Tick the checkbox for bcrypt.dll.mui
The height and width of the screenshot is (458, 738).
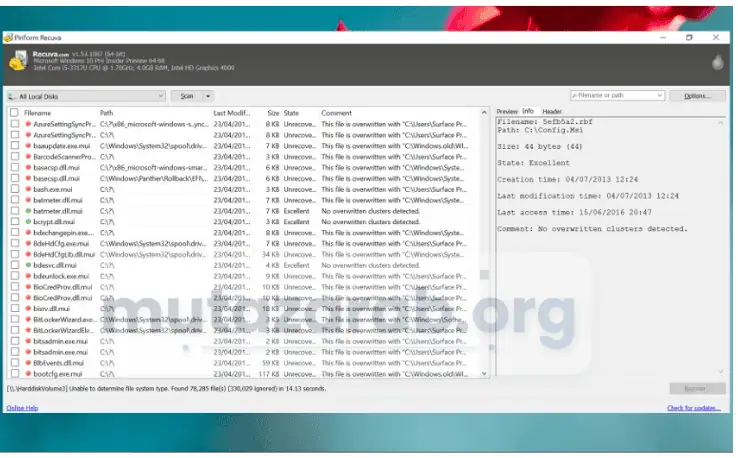coord(15,221)
